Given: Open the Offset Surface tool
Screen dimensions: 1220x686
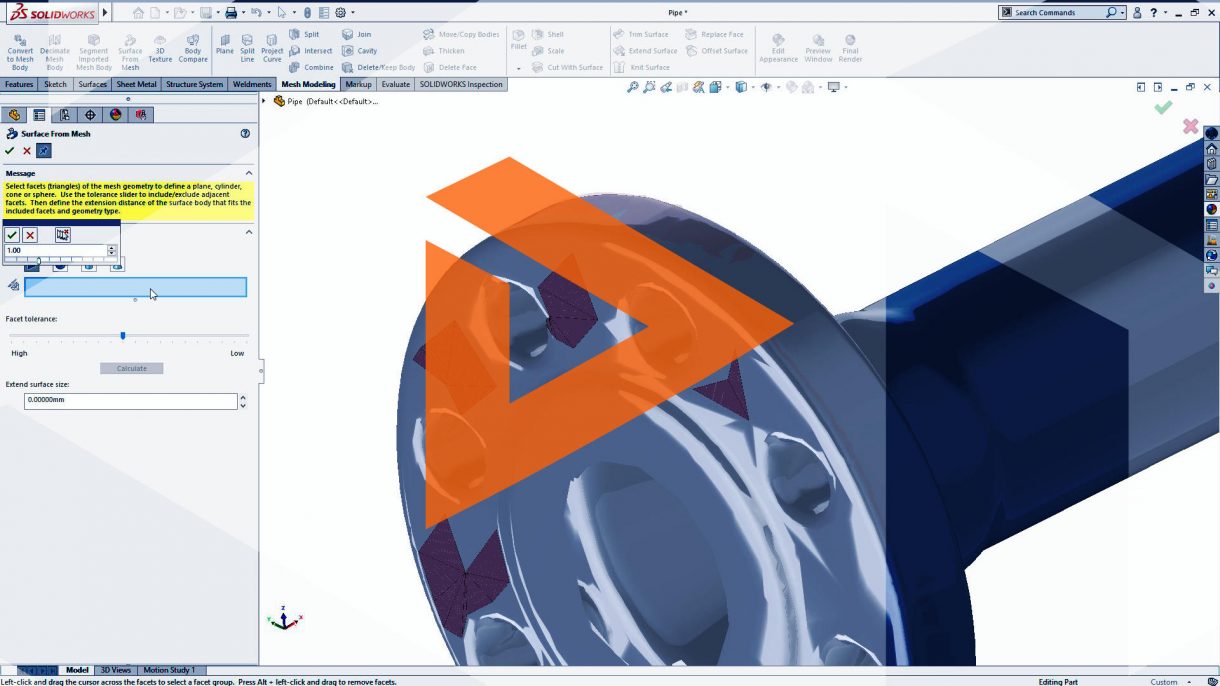Looking at the screenshot, I should point(717,51).
